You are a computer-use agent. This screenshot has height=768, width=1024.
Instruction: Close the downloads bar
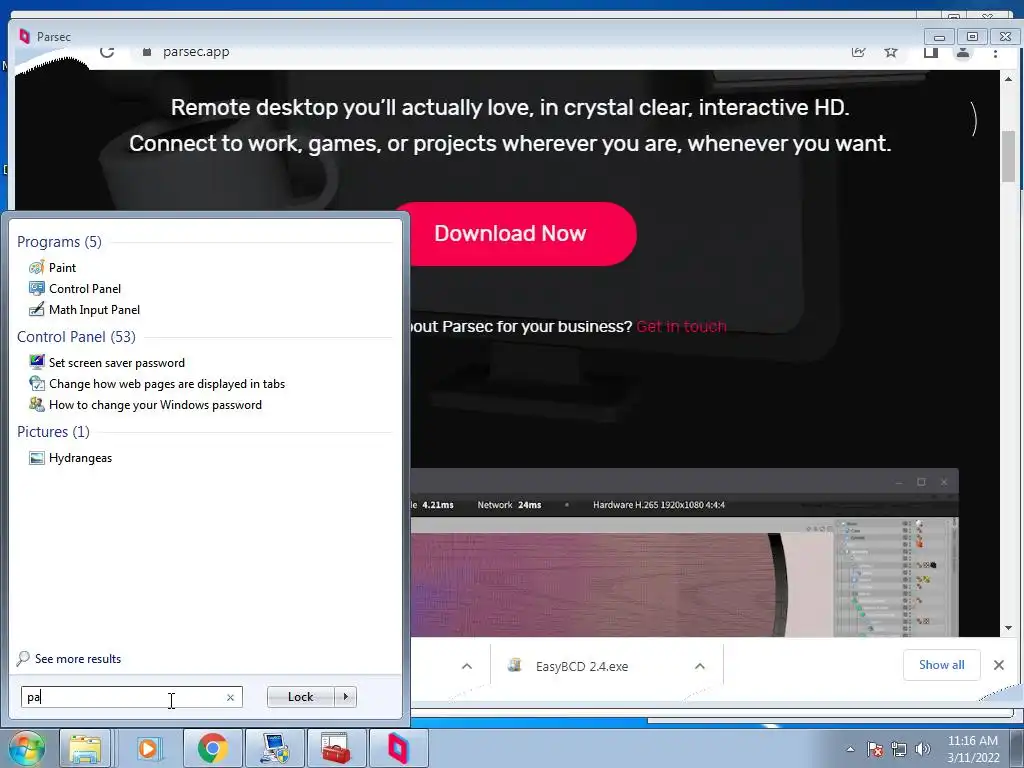click(x=999, y=665)
